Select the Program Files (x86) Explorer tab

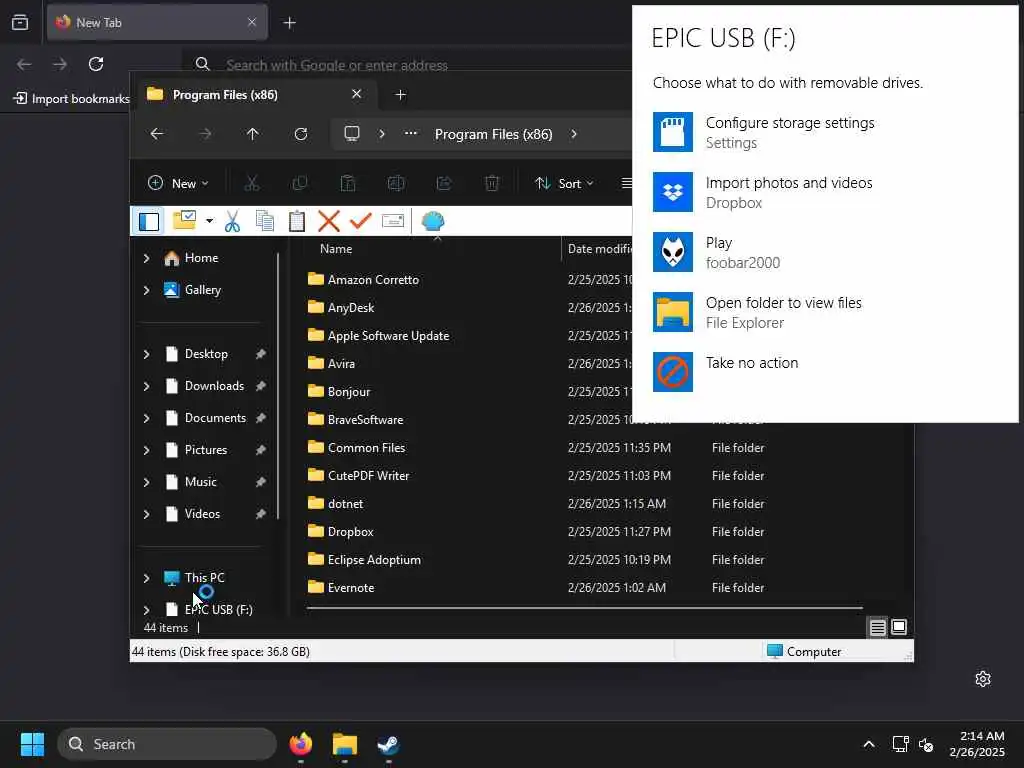tap(255, 95)
